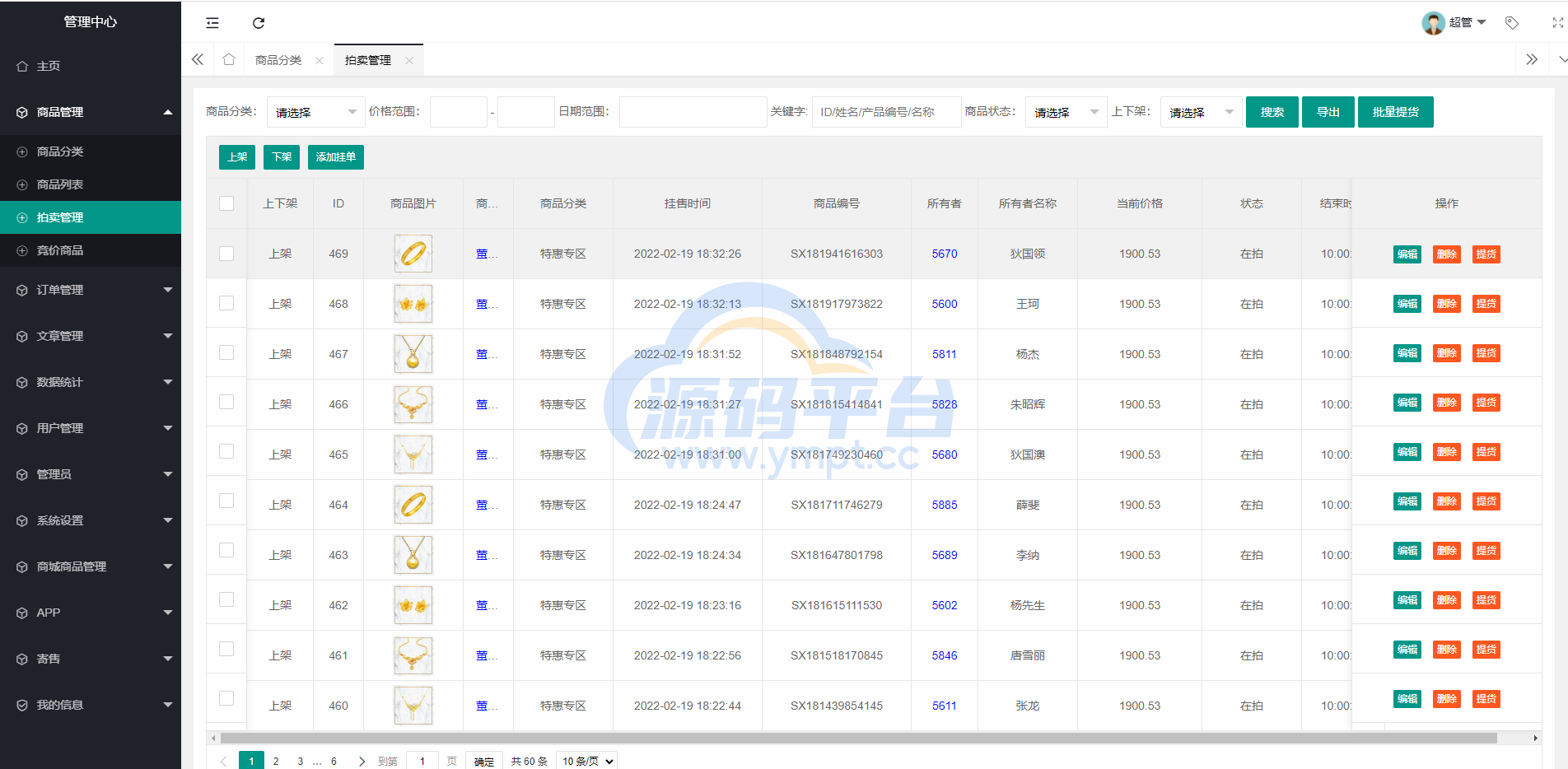
Task: Open the 商品分类 filter dropdown
Action: point(316,112)
